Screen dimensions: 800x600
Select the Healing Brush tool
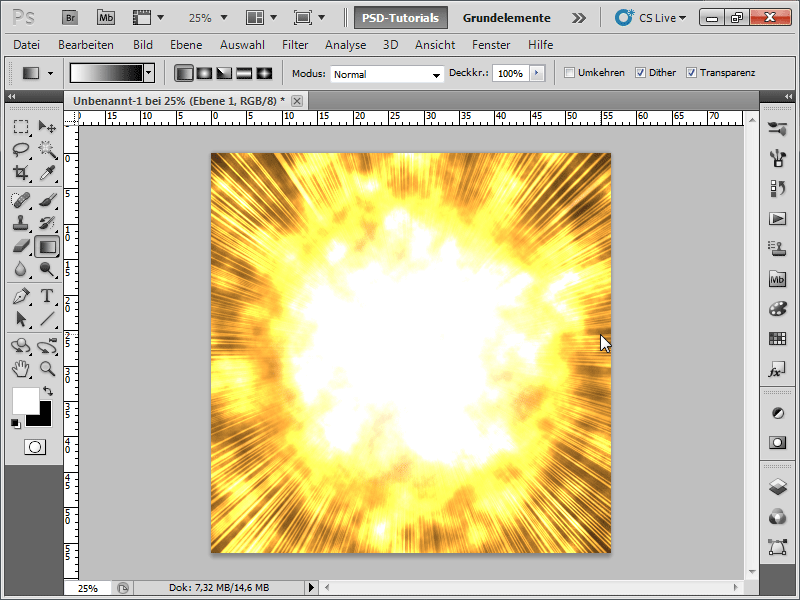click(x=21, y=199)
